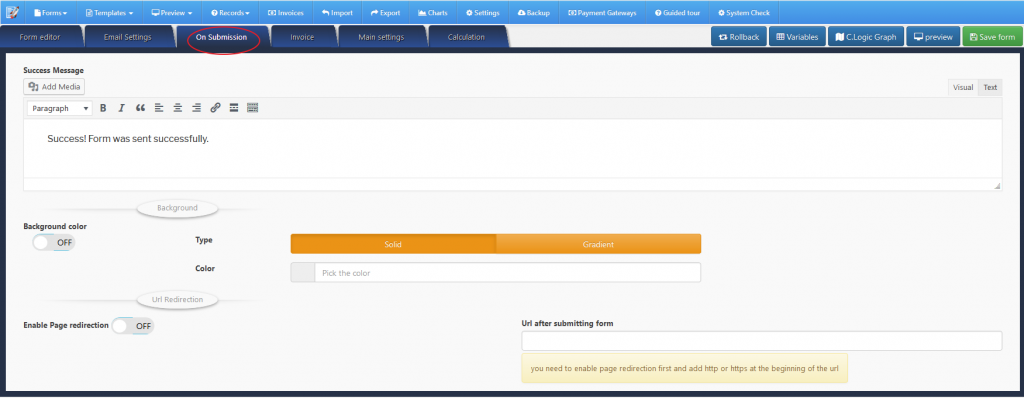Open the C.Logic Graph
Screen dimensions: 1024x398
pos(866,37)
